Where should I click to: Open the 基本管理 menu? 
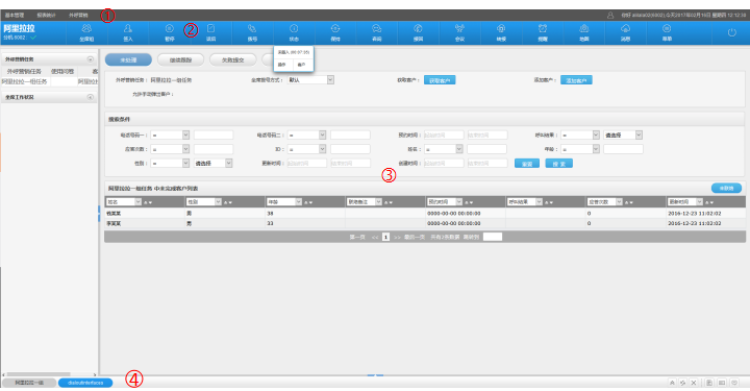point(14,15)
